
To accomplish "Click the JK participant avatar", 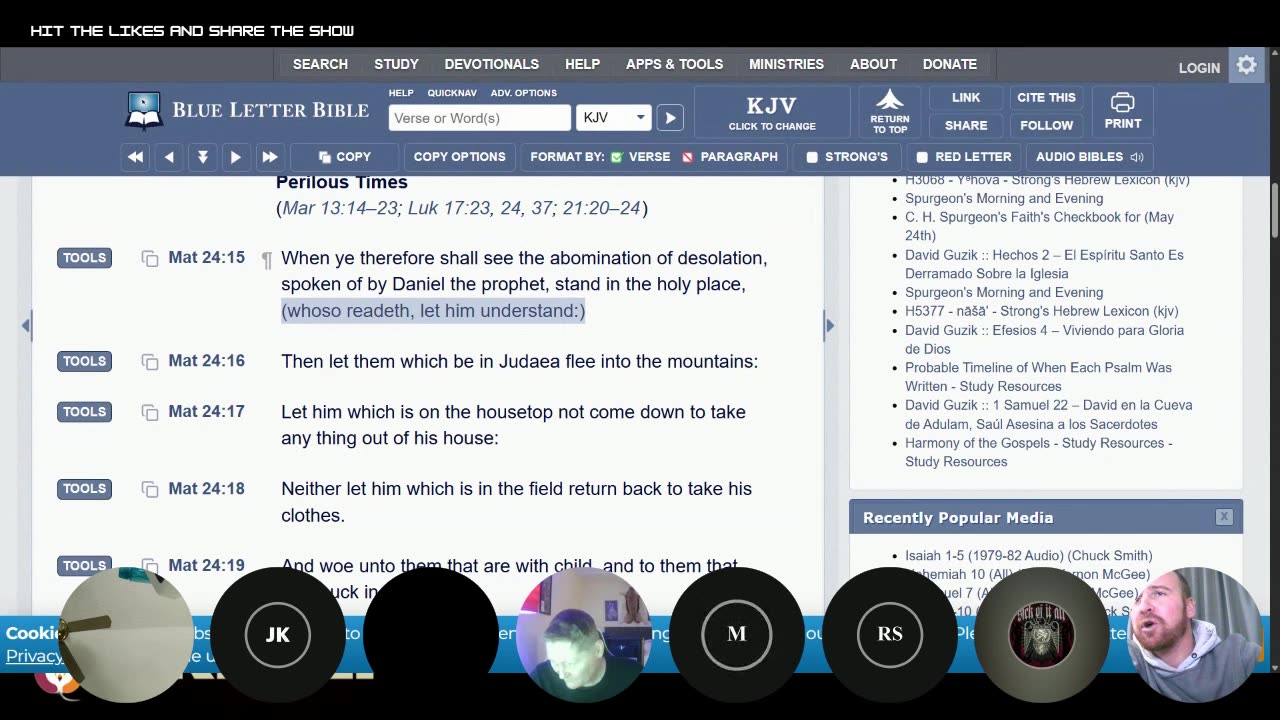I will (x=278, y=634).
